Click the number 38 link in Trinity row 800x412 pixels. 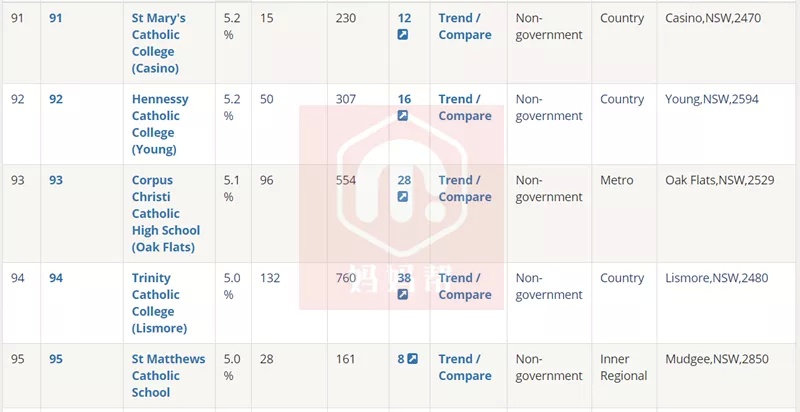pyautogui.click(x=404, y=278)
